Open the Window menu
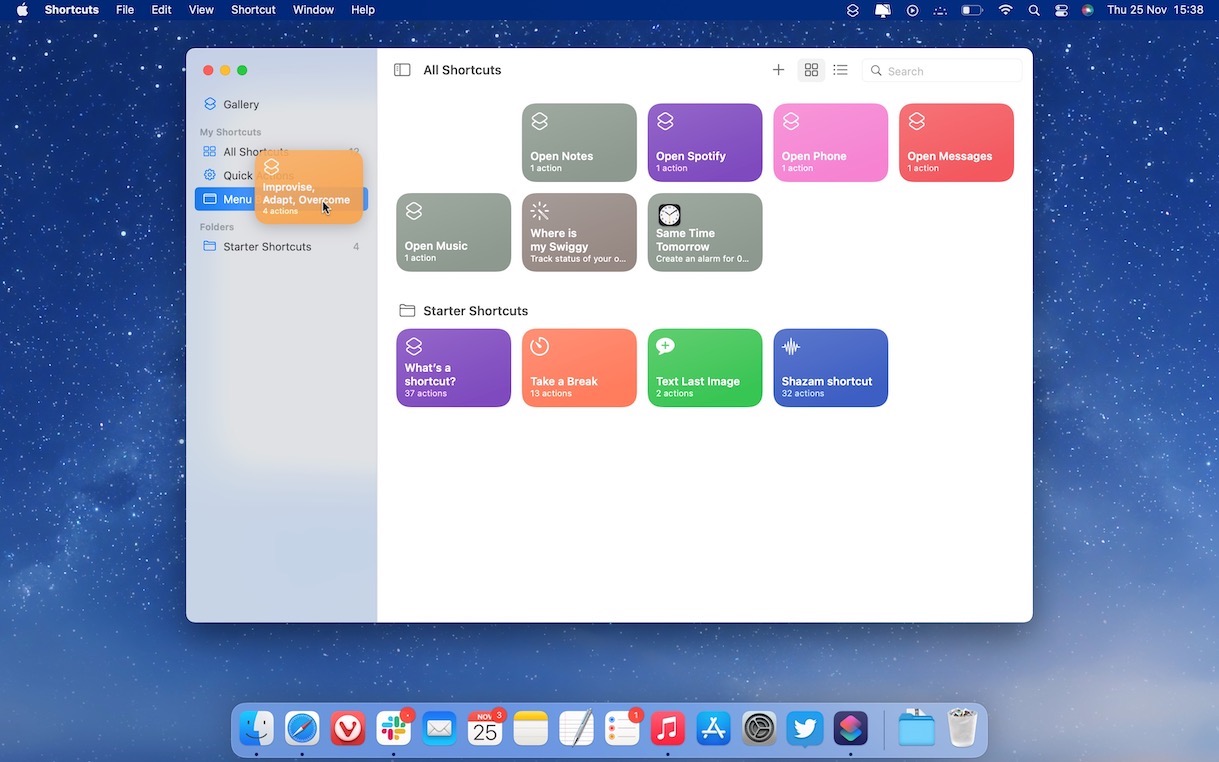1219x762 pixels. 313,10
